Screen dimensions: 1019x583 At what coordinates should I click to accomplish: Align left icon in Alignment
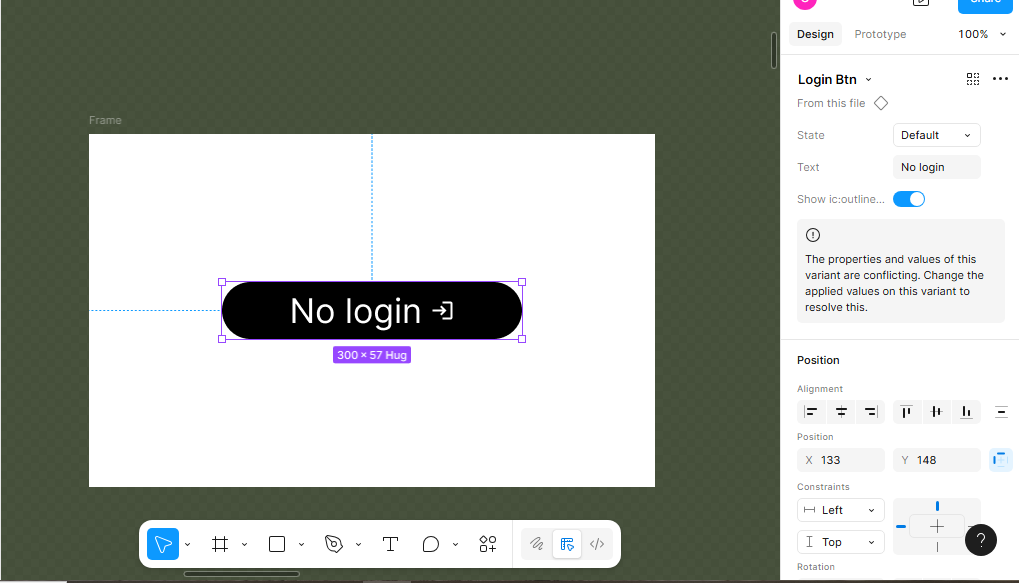click(811, 411)
